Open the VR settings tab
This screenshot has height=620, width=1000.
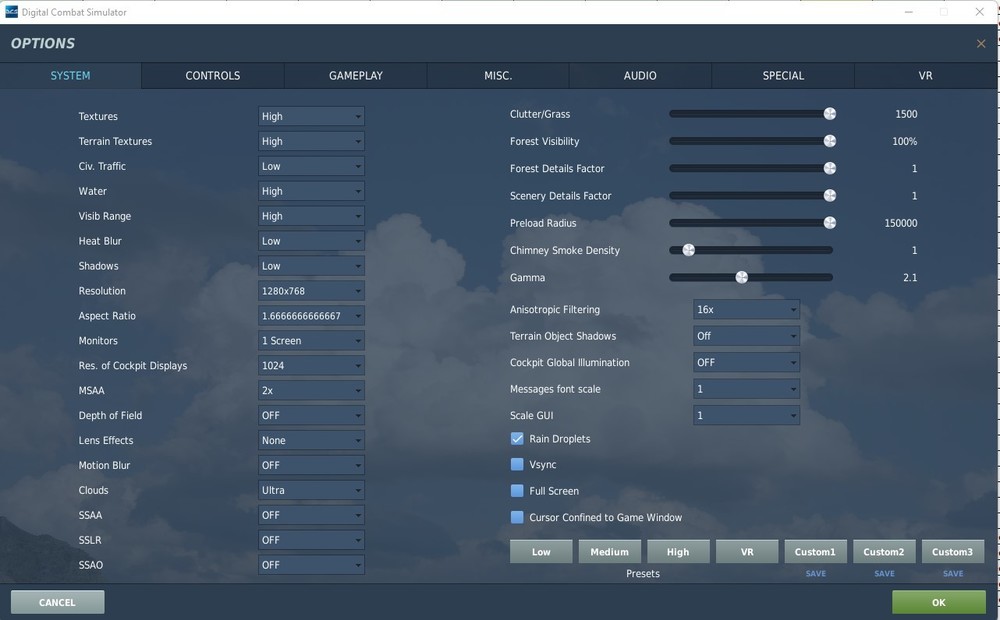(x=925, y=75)
